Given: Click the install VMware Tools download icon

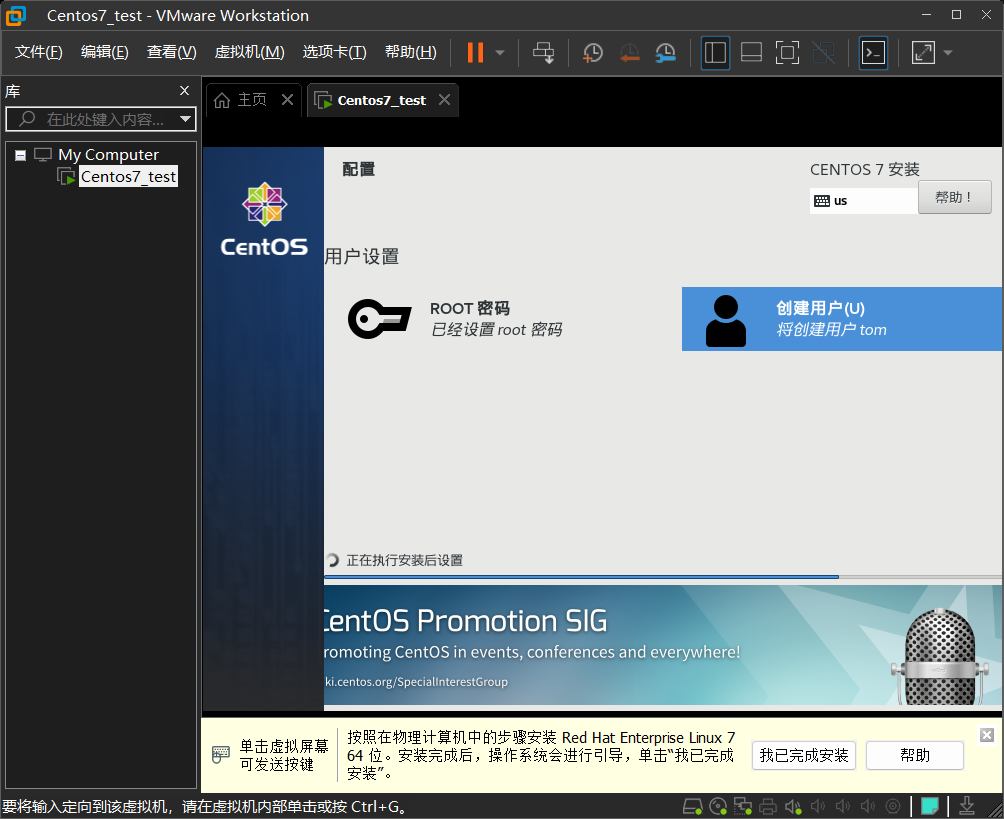Looking at the screenshot, I should (x=967, y=806).
